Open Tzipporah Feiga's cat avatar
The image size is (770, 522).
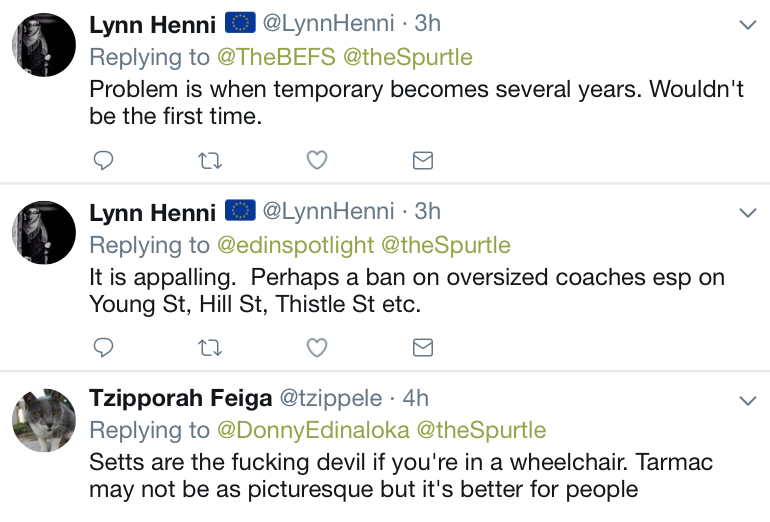[x=44, y=420]
